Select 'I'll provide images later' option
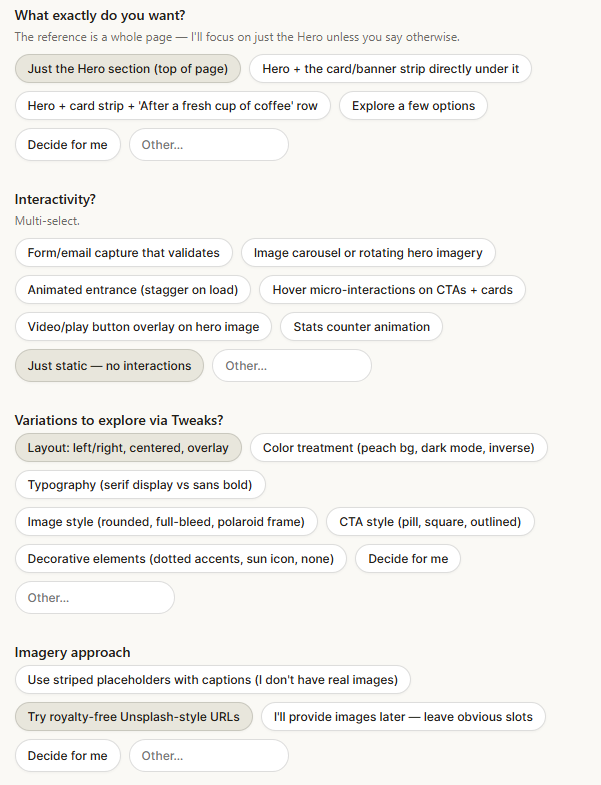This screenshot has height=785, width=601. tap(405, 717)
